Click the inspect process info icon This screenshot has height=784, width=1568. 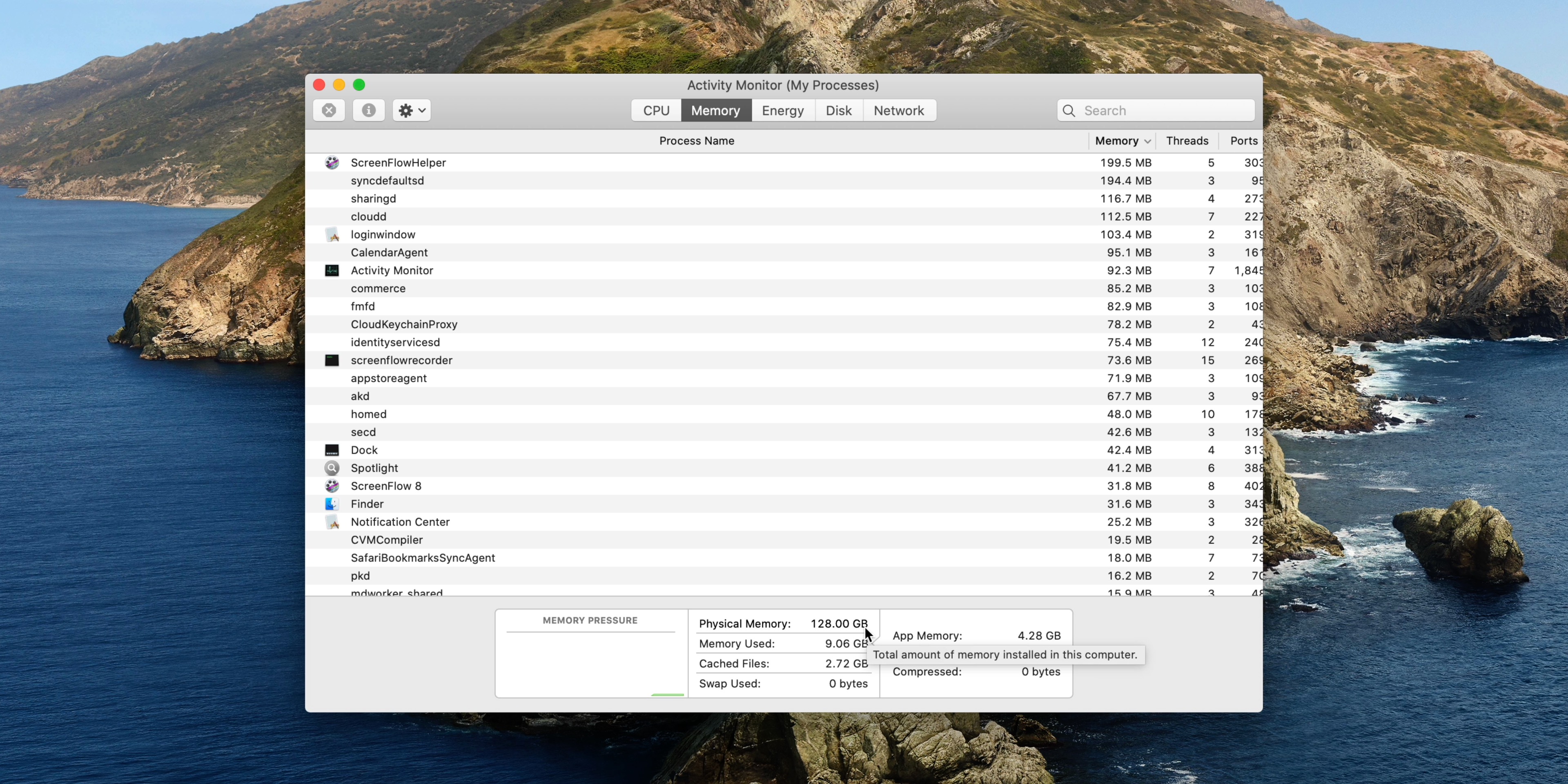point(368,110)
